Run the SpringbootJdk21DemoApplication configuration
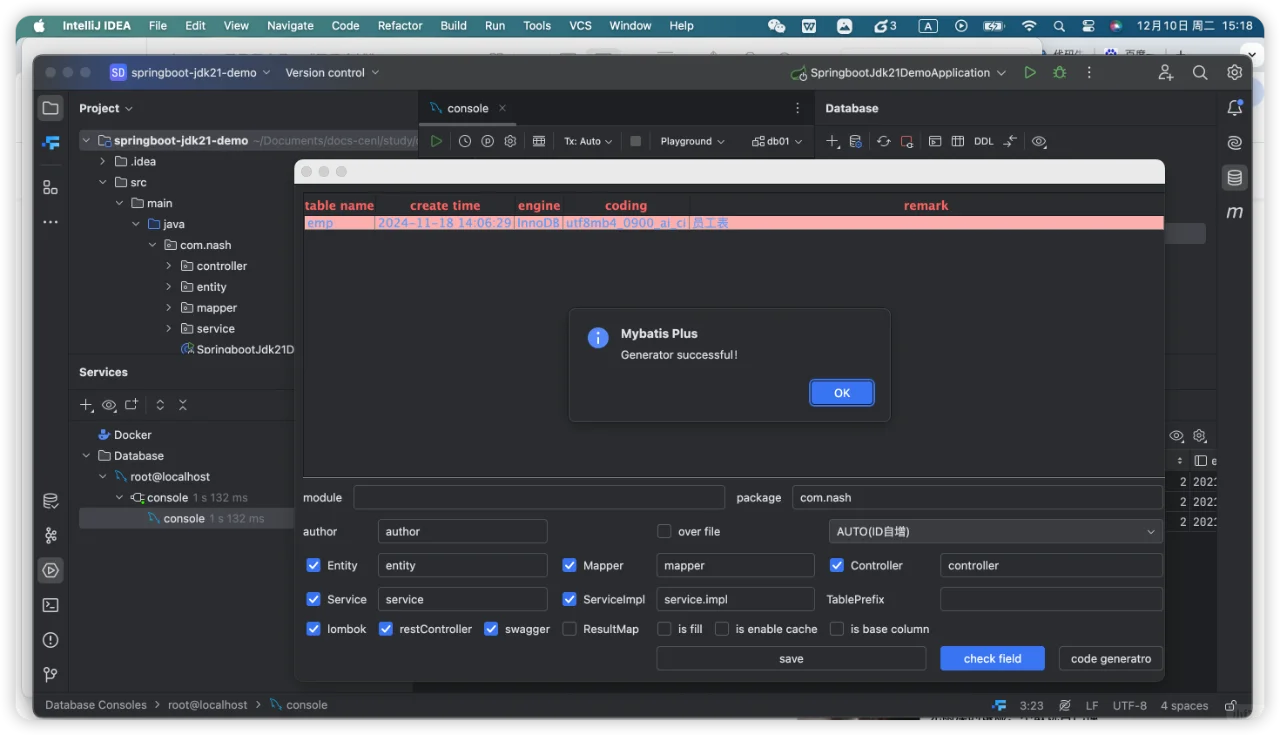The height and width of the screenshot is (735, 1280). [1030, 73]
